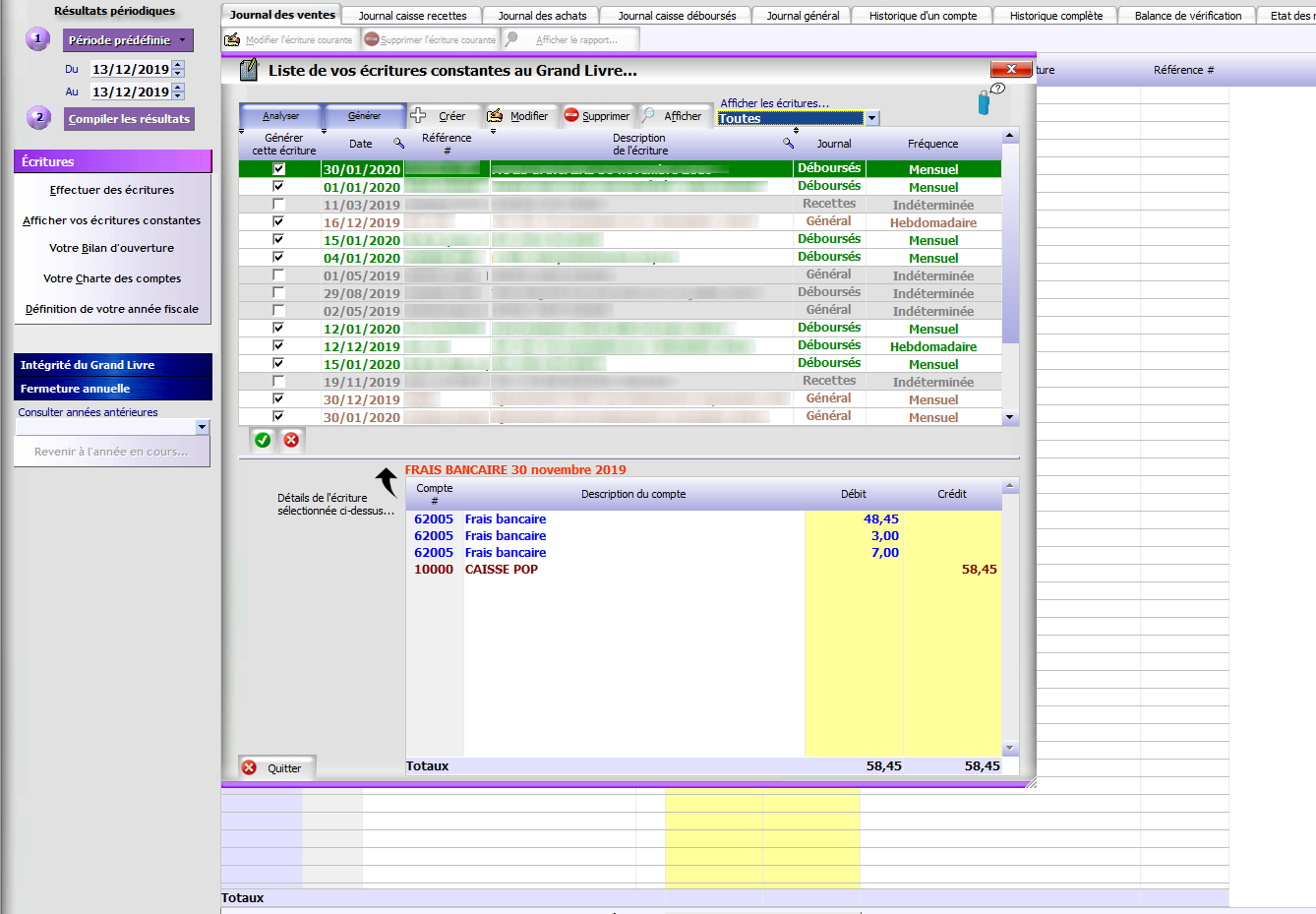The width and height of the screenshot is (1316, 914).
Task: Switch to Journal des achats tab
Action: click(x=542, y=16)
